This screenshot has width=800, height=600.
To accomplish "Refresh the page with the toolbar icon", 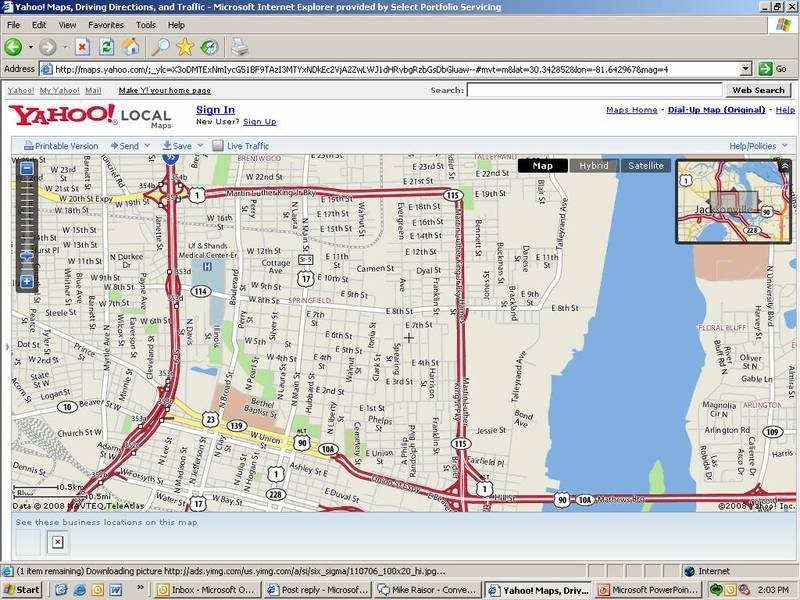I will click(x=107, y=46).
